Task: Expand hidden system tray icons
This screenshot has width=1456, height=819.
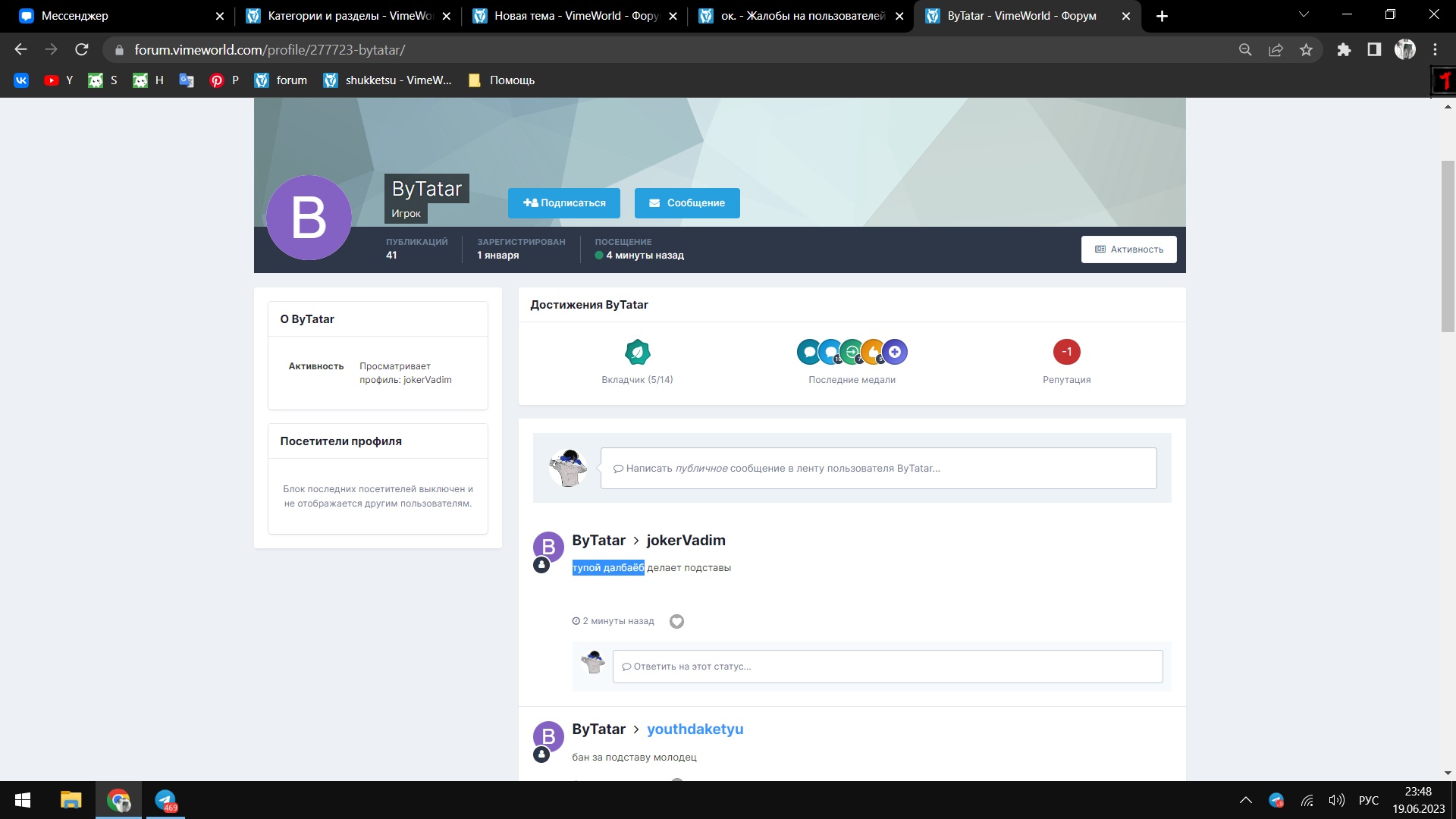Action: 1245,800
